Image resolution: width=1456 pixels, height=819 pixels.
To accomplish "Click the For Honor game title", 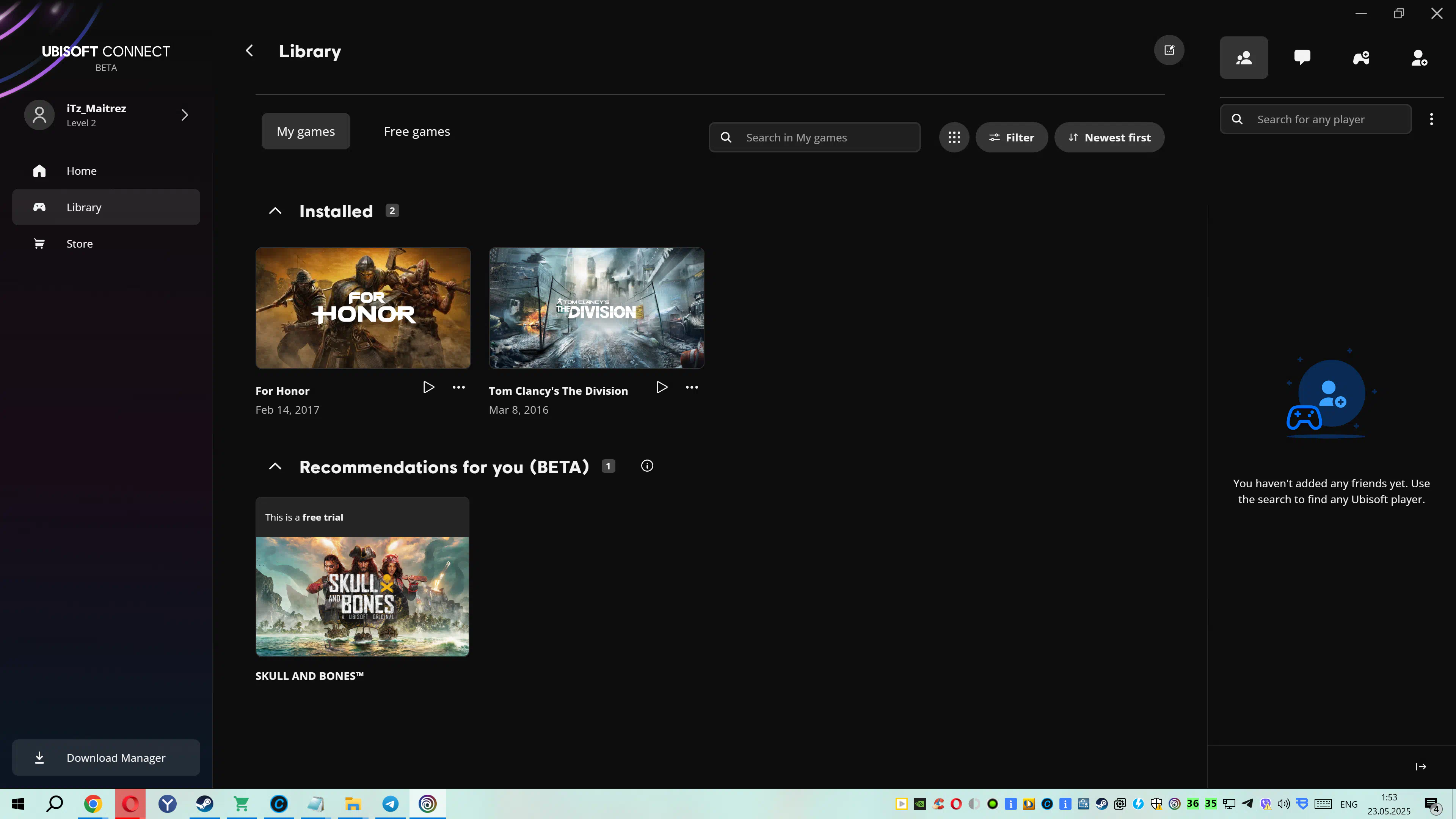I will tap(282, 391).
